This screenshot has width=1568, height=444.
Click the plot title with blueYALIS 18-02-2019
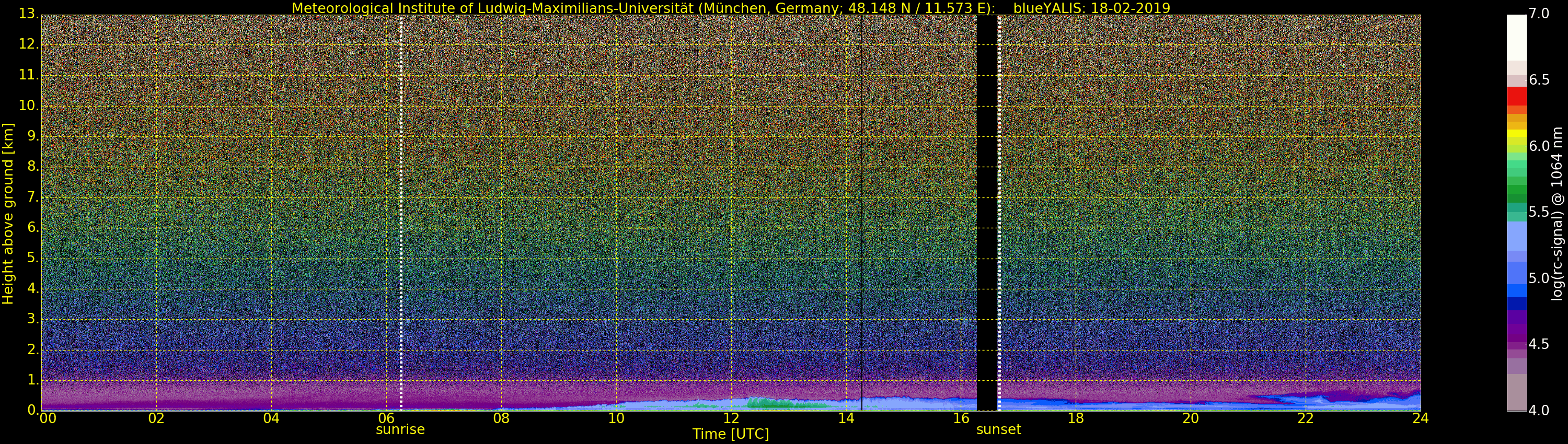[731, 8]
